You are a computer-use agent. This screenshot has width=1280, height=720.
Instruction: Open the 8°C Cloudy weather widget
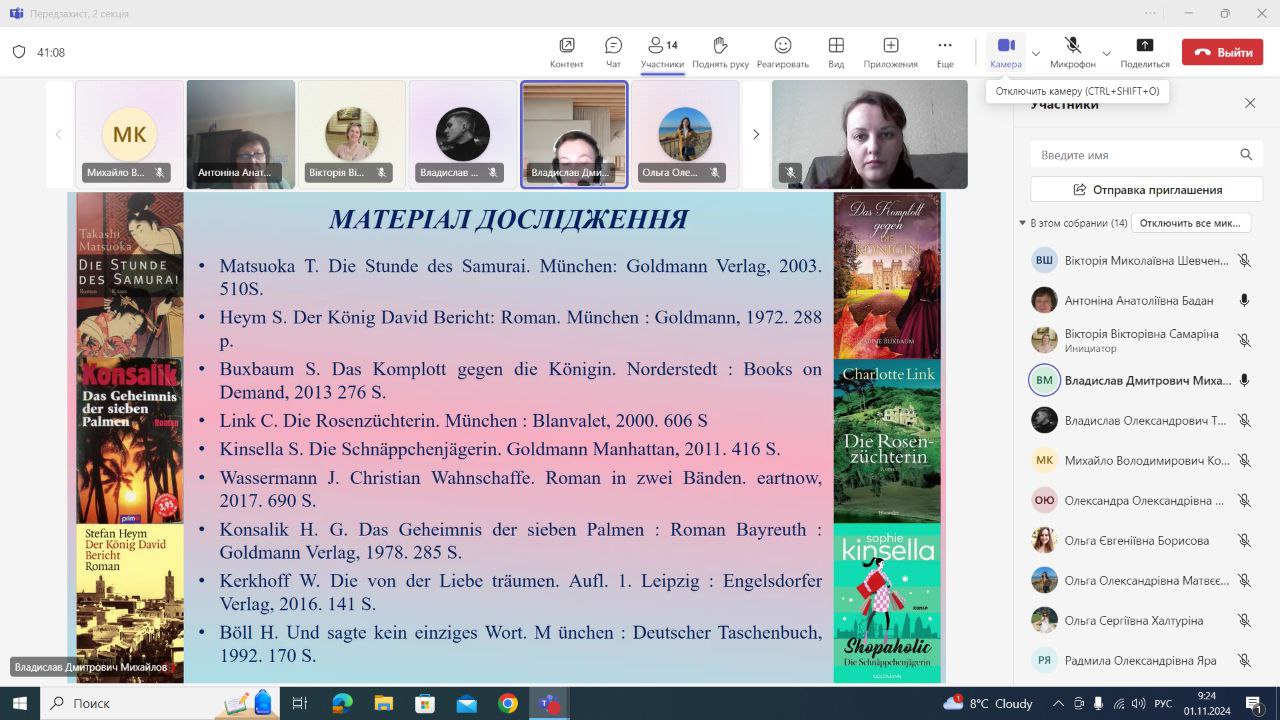coord(988,703)
